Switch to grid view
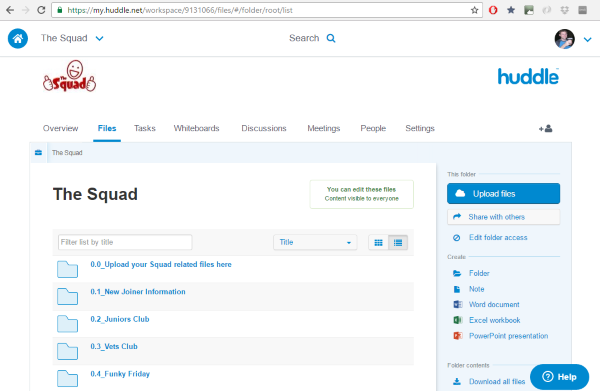 coord(378,243)
